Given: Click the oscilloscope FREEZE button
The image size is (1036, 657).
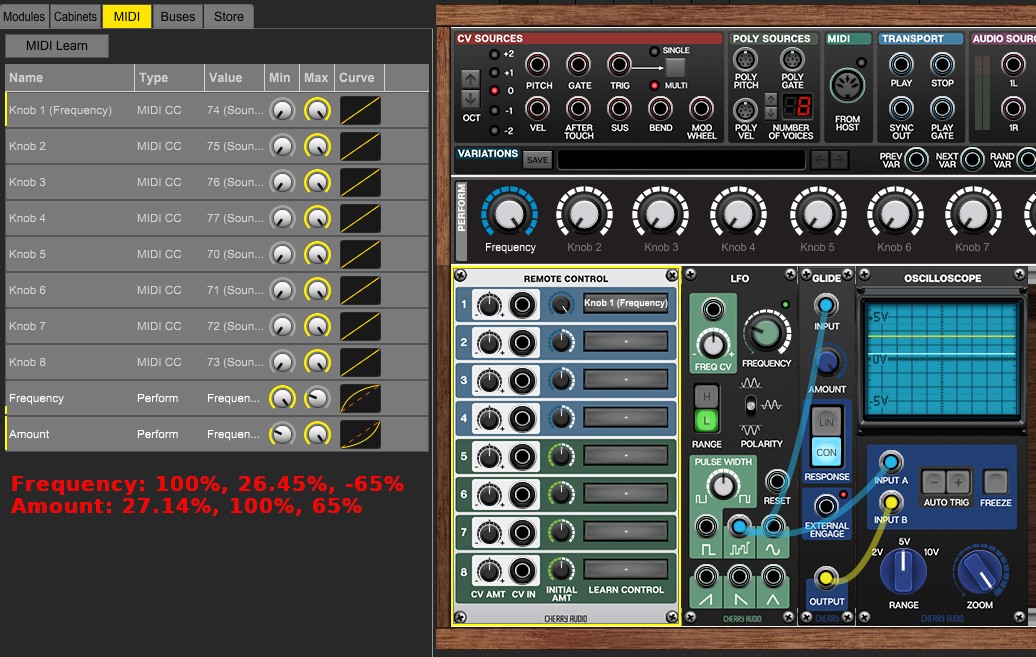Looking at the screenshot, I should [x=995, y=483].
